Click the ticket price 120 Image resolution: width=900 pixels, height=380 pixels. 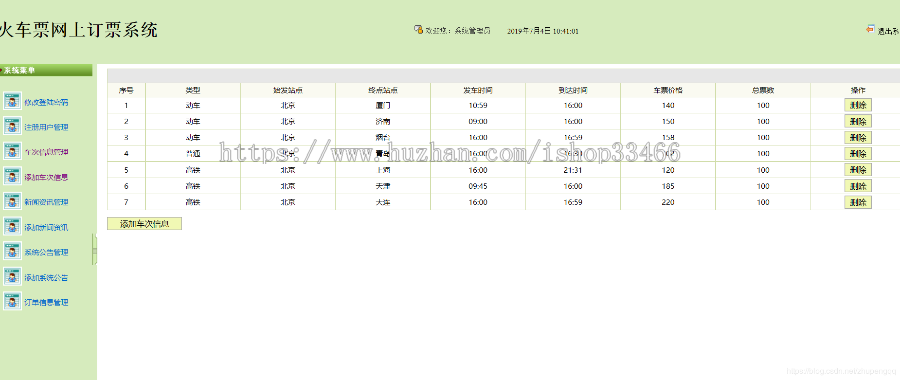pos(668,170)
